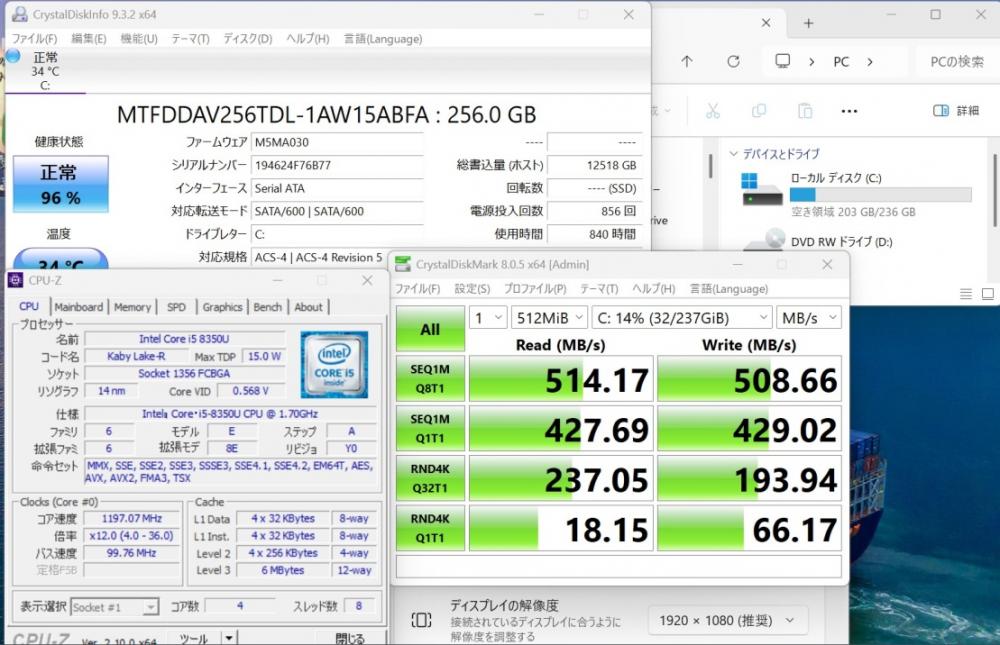Open the テーマ(T) menu in CrystalDiskInfo
The image size is (1000, 645).
point(190,39)
